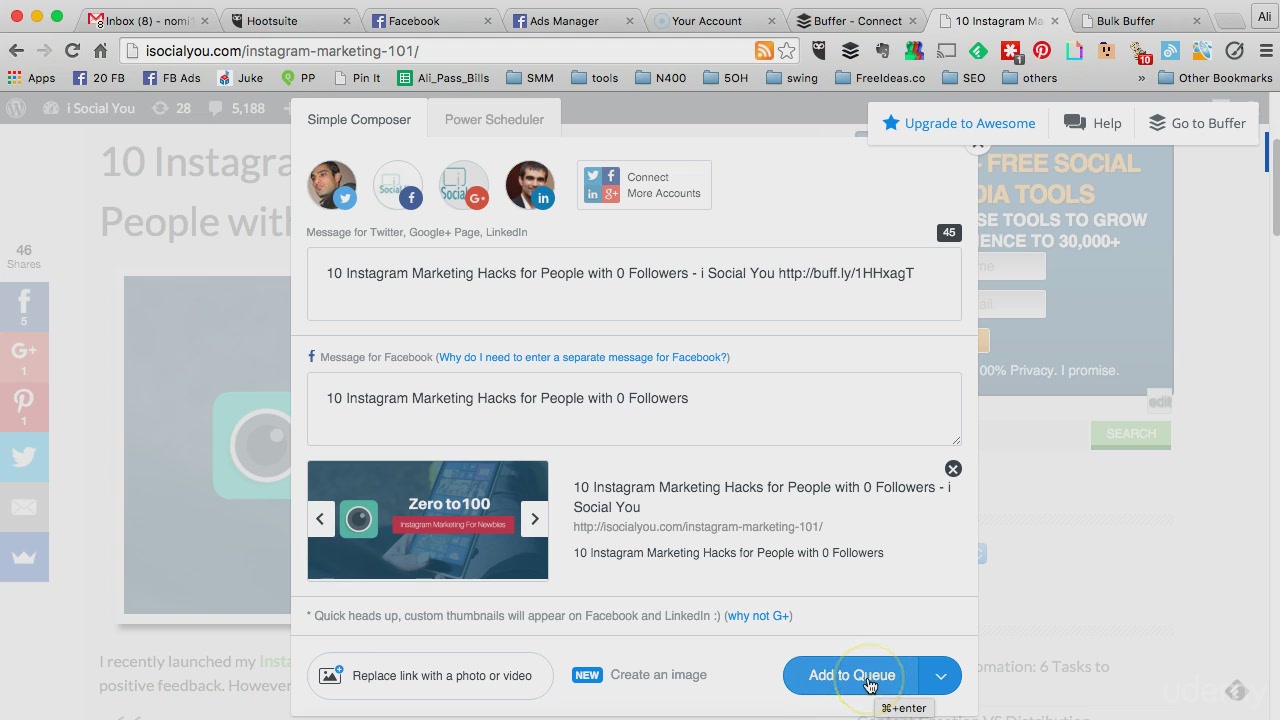Open the FreeIdeas.co bookmarks folder
The image size is (1280, 720).
(x=880, y=78)
